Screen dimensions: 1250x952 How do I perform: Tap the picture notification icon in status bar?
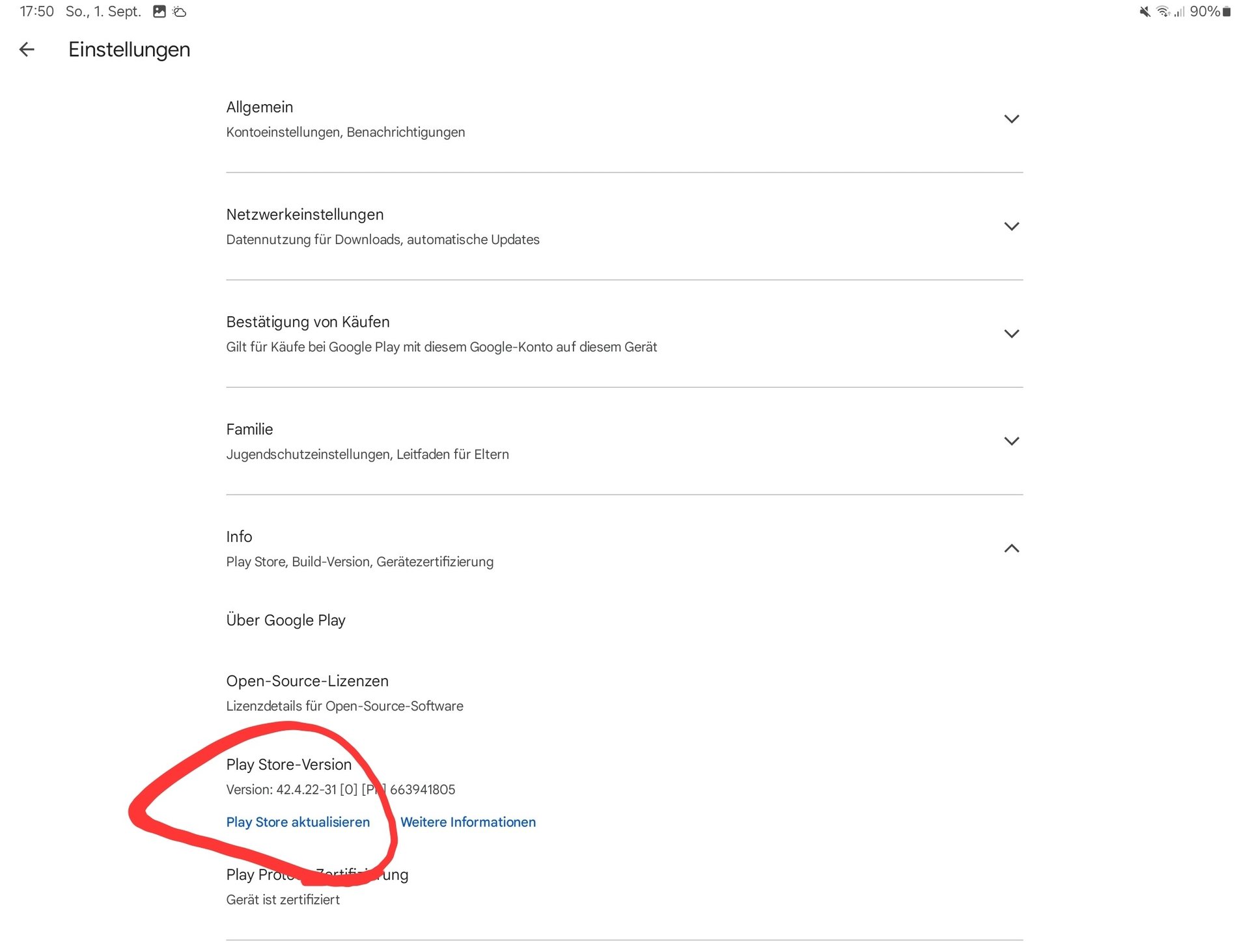click(160, 12)
